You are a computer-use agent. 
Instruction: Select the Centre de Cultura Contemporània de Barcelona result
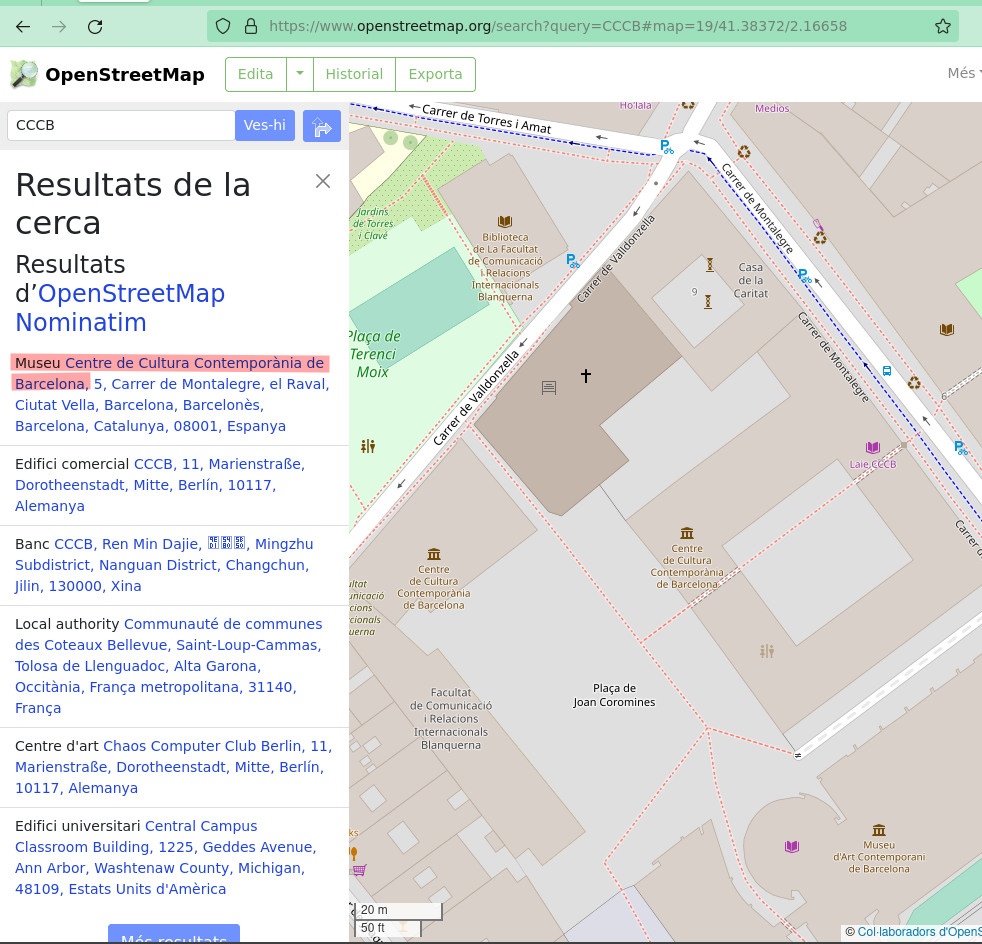pos(172,394)
